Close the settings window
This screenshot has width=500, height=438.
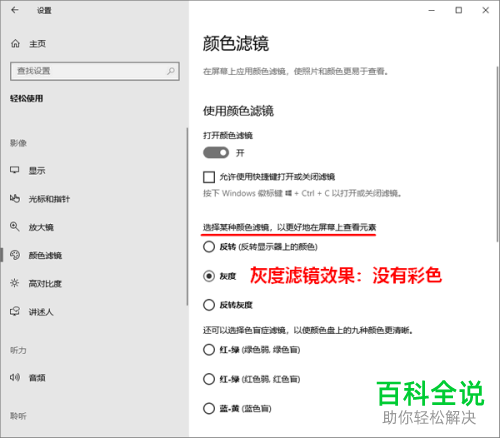click(486, 10)
